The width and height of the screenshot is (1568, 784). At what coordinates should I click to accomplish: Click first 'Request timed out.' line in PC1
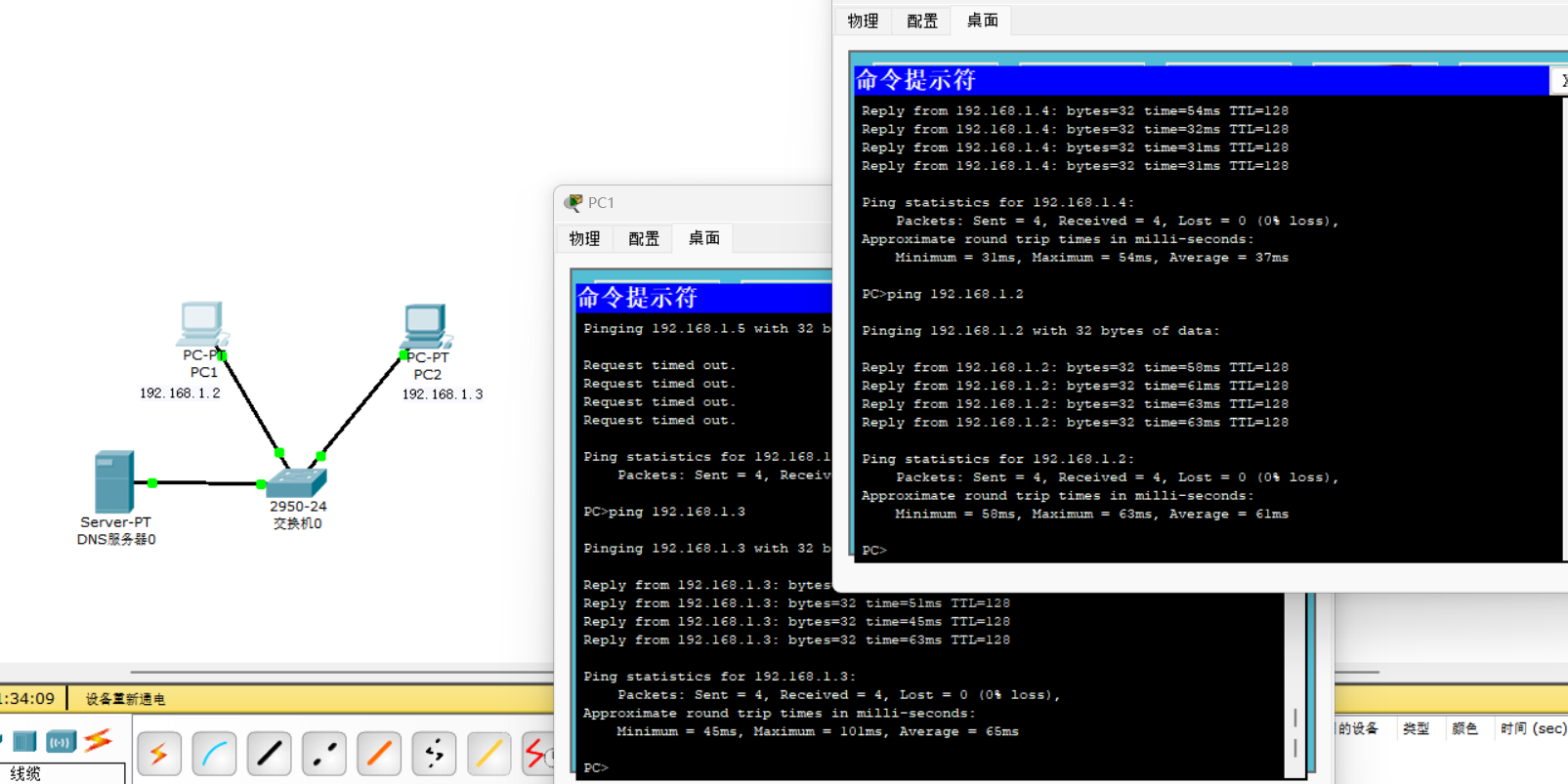coord(659,365)
